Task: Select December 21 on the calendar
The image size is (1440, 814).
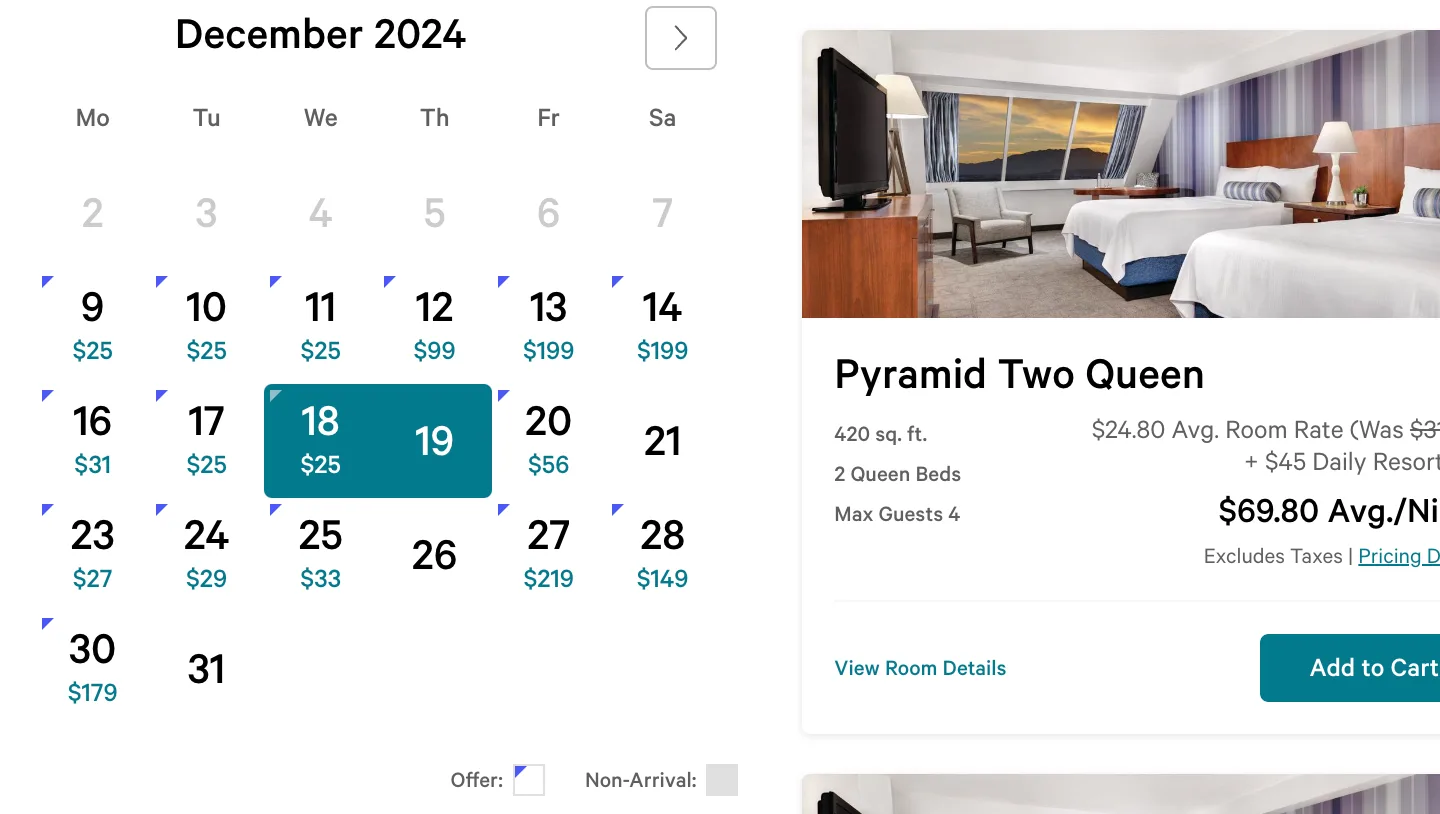Action: click(x=662, y=441)
